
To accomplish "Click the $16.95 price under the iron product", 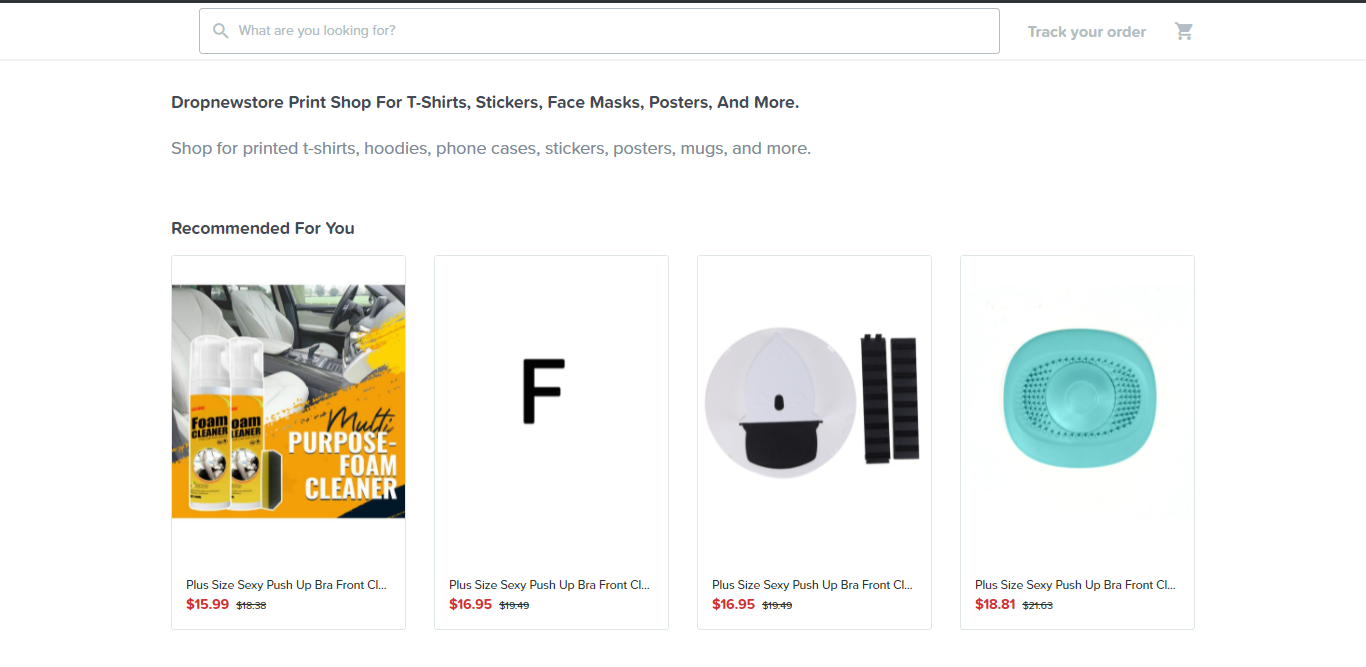I will coord(733,604).
